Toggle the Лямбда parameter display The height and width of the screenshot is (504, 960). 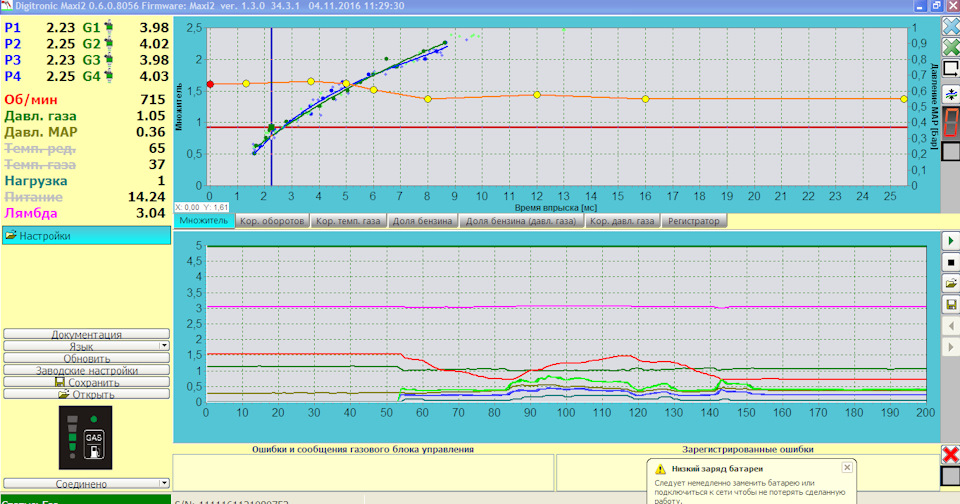pyautogui.click(x=31, y=213)
